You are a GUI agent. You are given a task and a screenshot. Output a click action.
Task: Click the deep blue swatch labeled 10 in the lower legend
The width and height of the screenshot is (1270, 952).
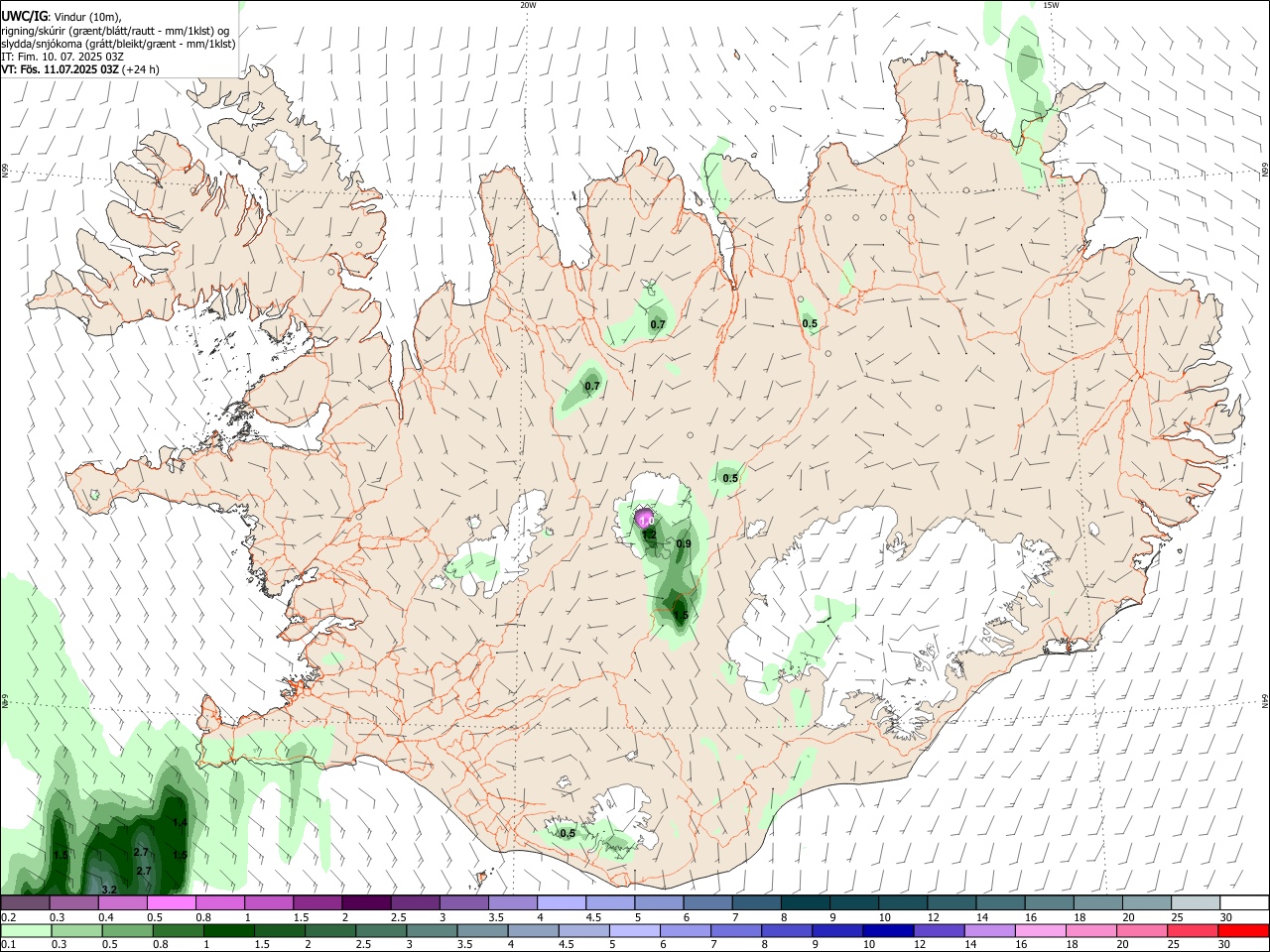(888, 931)
